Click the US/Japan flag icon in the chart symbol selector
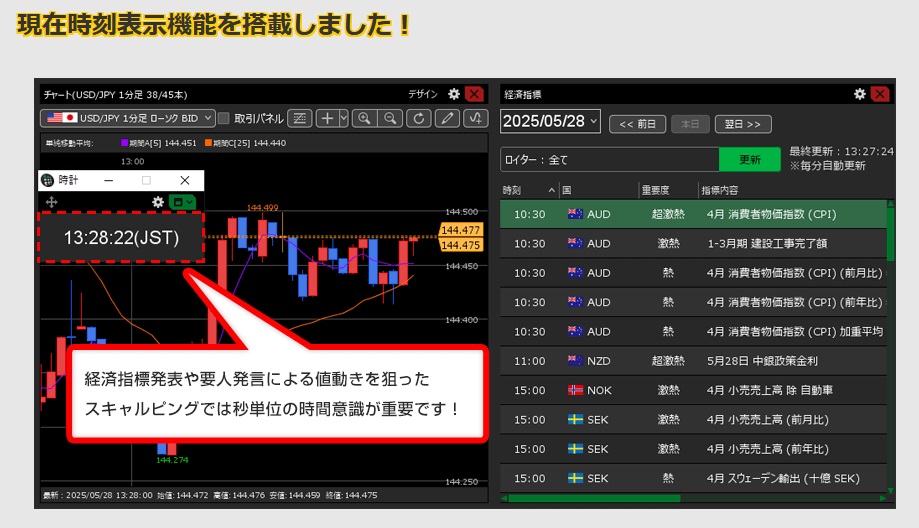 point(62,118)
